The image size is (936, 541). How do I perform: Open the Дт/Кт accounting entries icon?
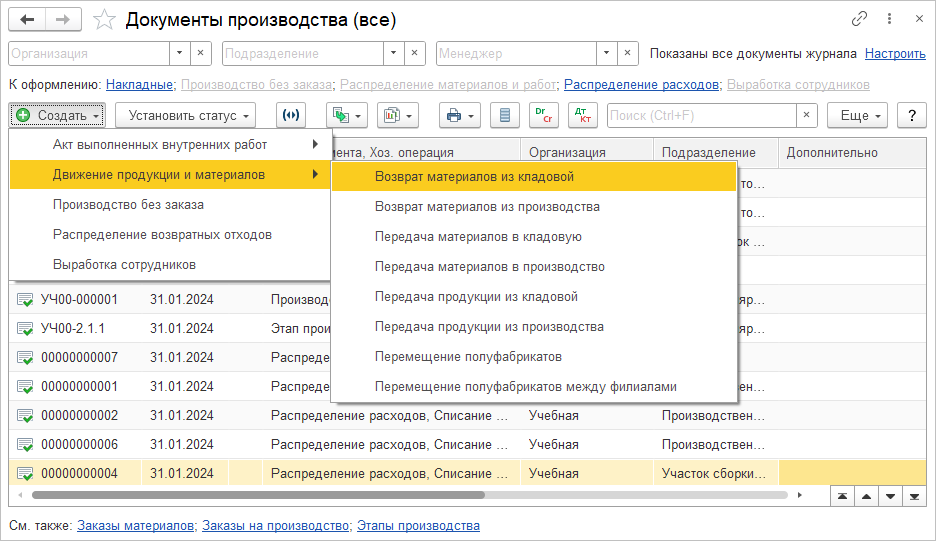582,116
